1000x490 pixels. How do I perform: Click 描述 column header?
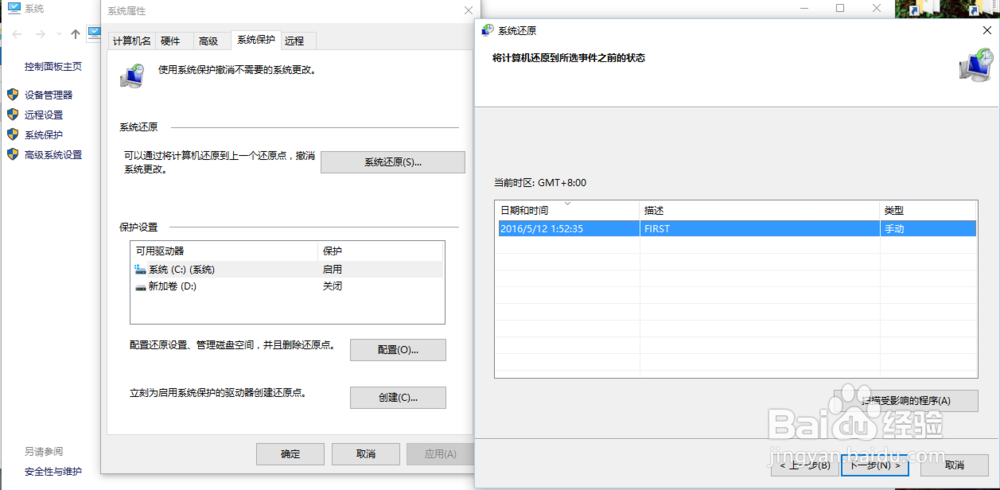(x=760, y=211)
